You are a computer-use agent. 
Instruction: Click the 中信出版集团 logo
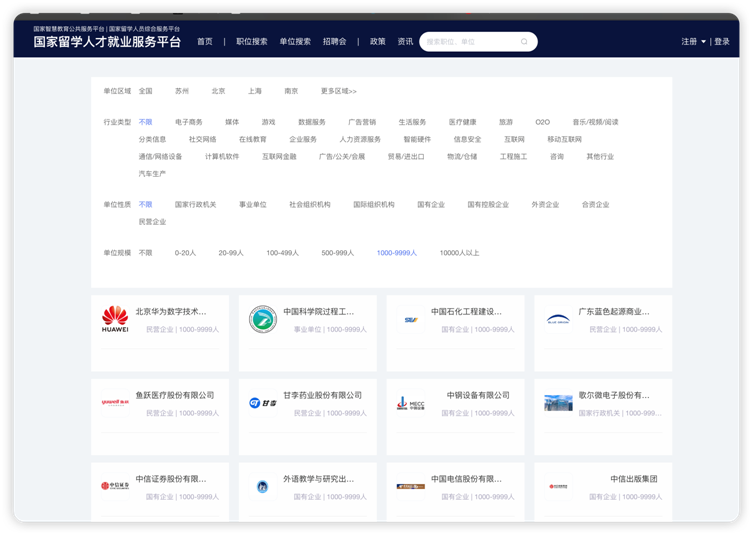tap(558, 486)
